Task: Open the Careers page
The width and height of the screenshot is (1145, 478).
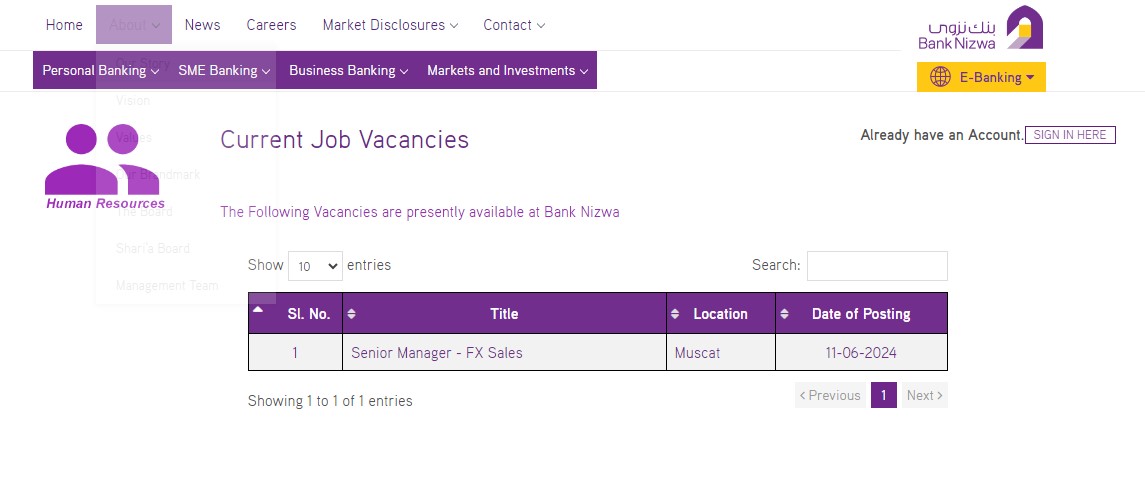Action: click(272, 25)
